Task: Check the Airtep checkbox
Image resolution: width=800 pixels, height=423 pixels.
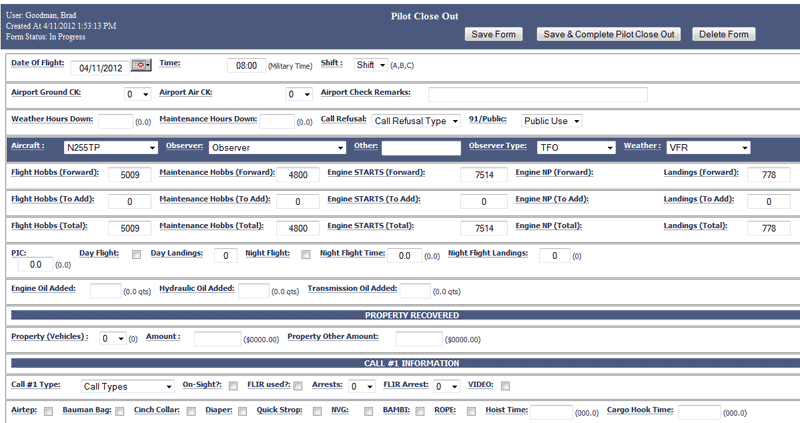Action: [48, 411]
